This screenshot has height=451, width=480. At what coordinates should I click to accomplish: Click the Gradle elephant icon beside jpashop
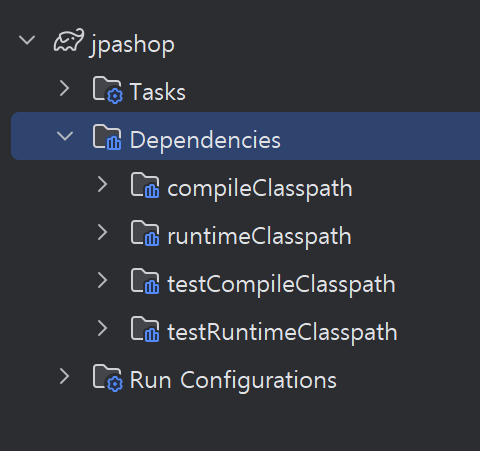click(x=69, y=40)
